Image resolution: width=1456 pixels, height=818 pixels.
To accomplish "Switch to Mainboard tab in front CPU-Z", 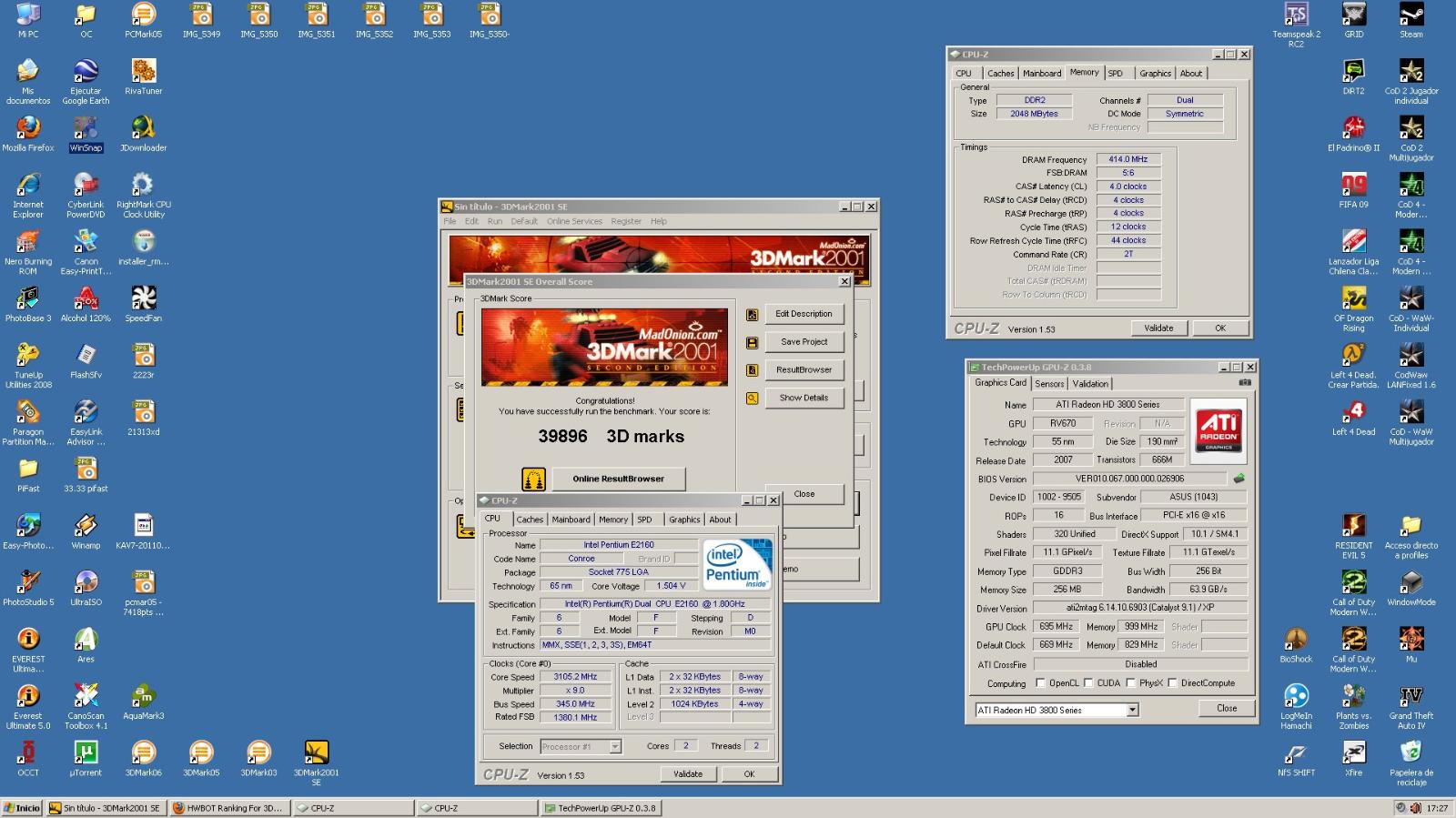I will (571, 520).
